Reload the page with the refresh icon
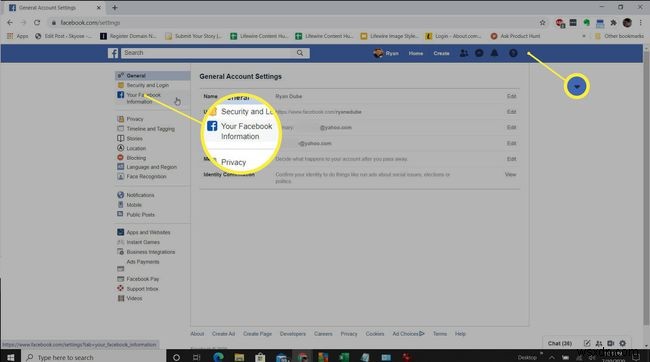 [x=37, y=23]
